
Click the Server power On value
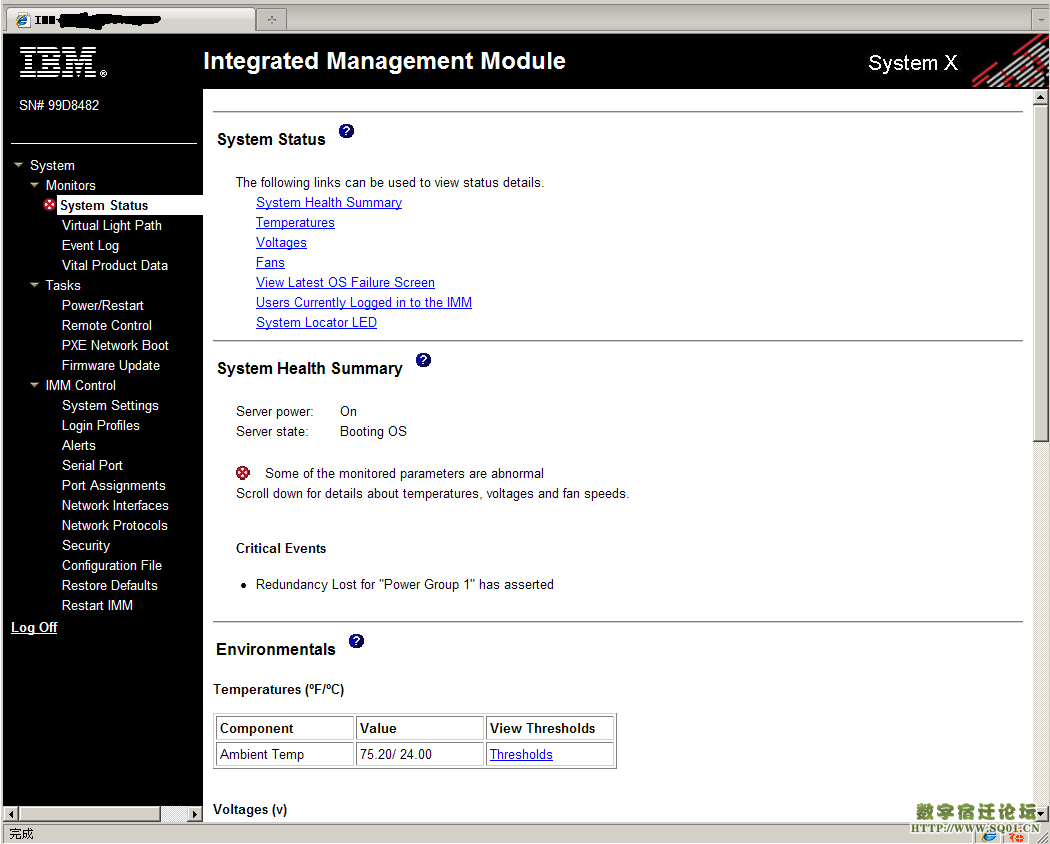click(348, 411)
